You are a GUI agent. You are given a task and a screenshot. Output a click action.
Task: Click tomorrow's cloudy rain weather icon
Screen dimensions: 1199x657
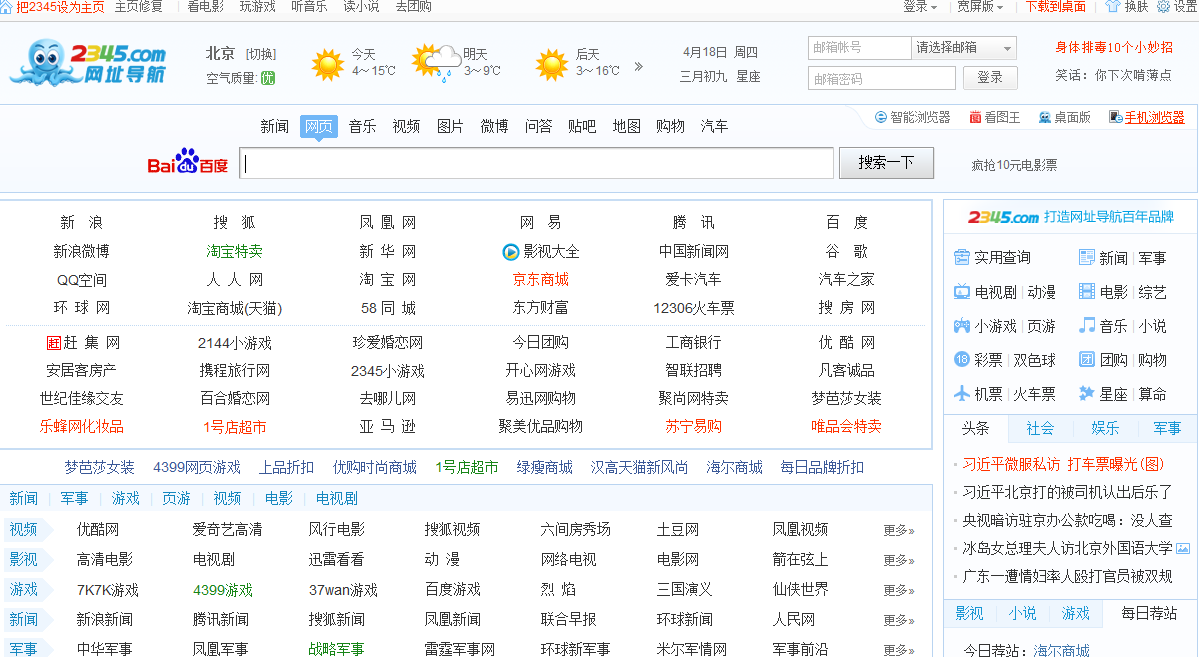tap(436, 63)
